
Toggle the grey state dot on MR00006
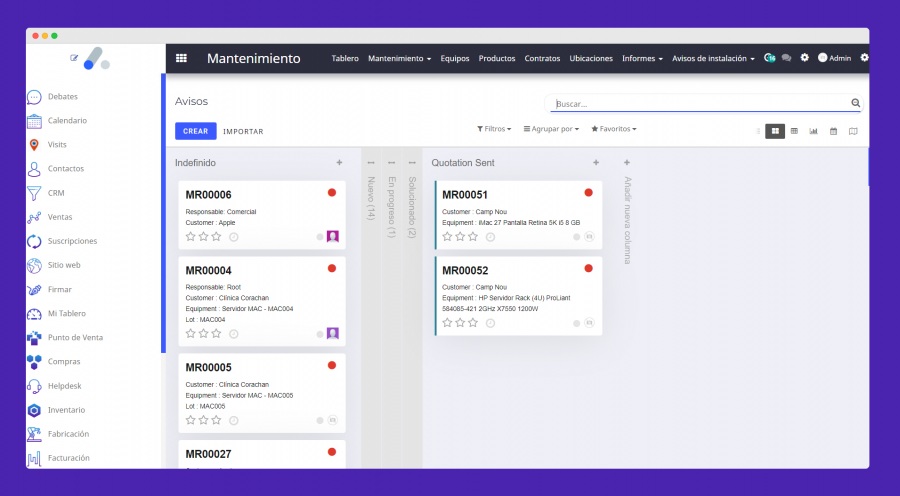click(x=320, y=237)
